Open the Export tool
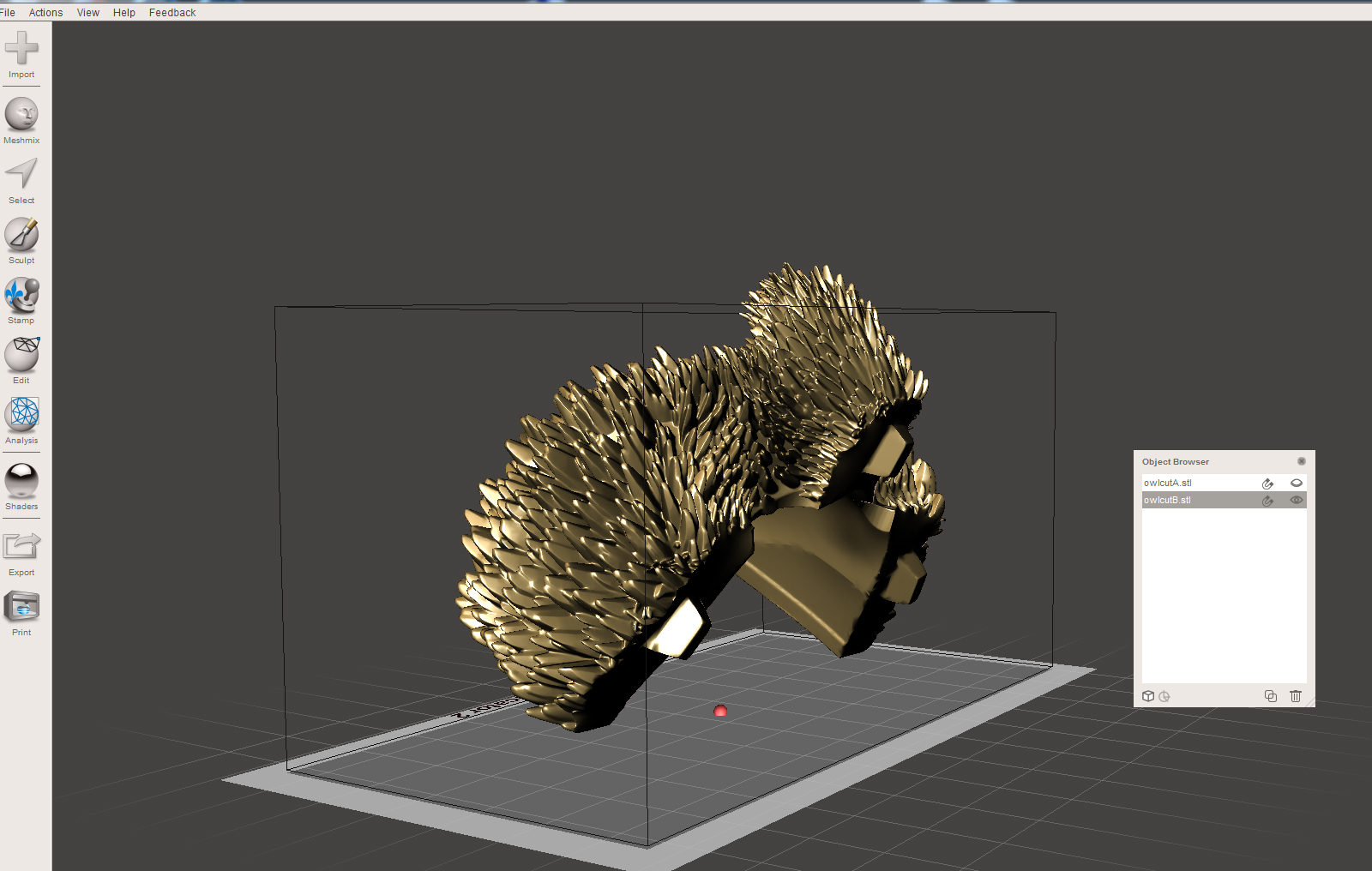1372x871 pixels. pos(21,548)
